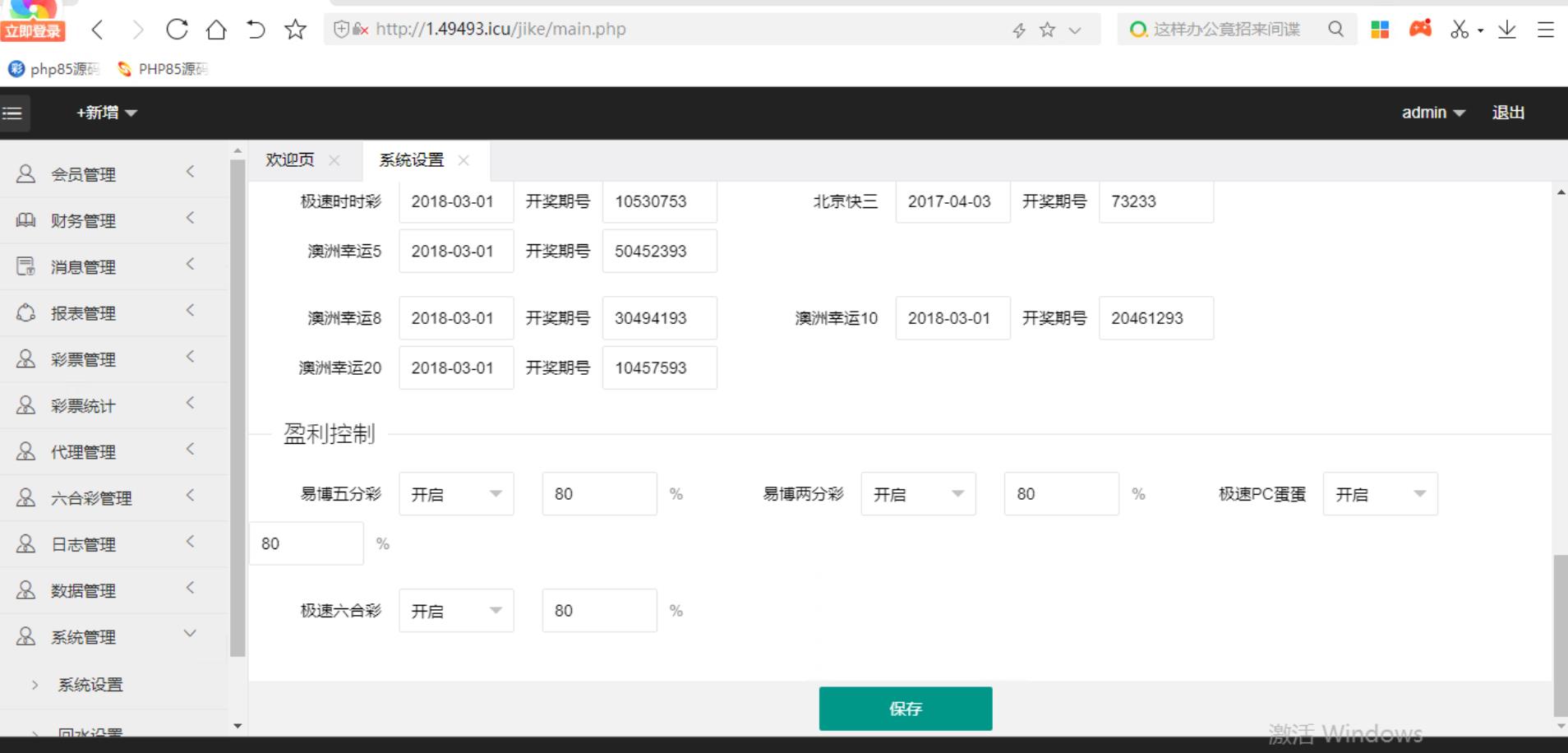Close the 系统设置 tab

tap(463, 160)
